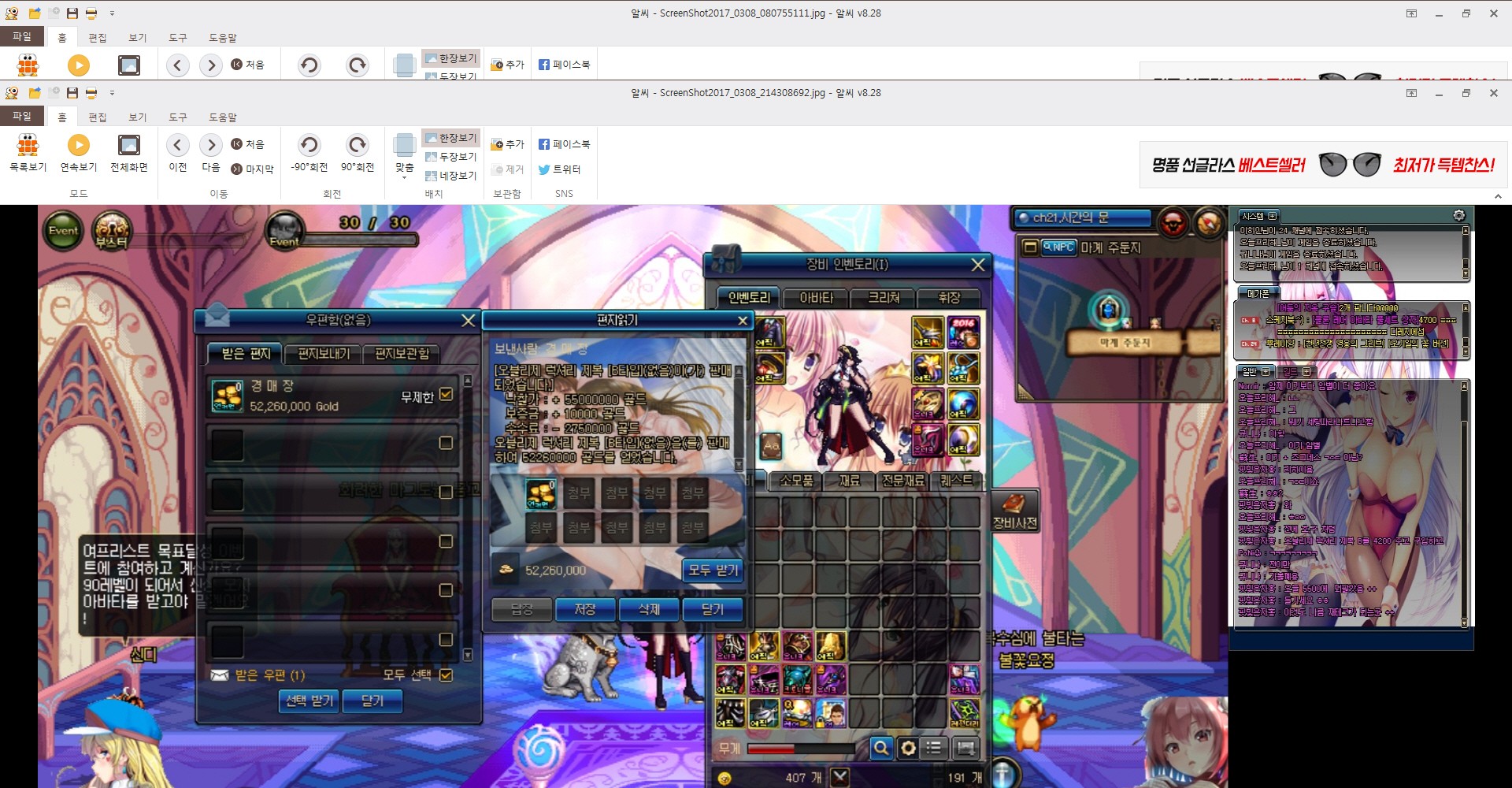Click print icon in front window quick toolbar
Image resolution: width=1512 pixels, height=788 pixels.
click(x=91, y=93)
